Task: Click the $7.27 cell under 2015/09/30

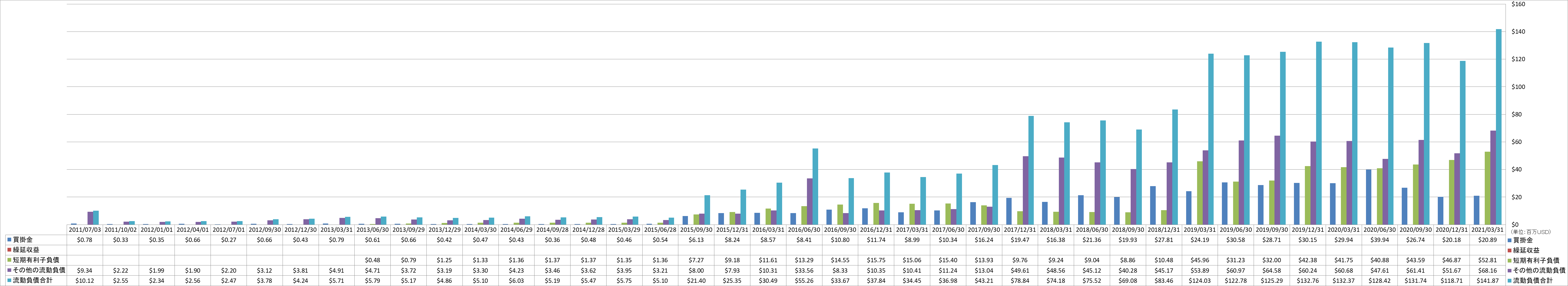Action: point(697,260)
